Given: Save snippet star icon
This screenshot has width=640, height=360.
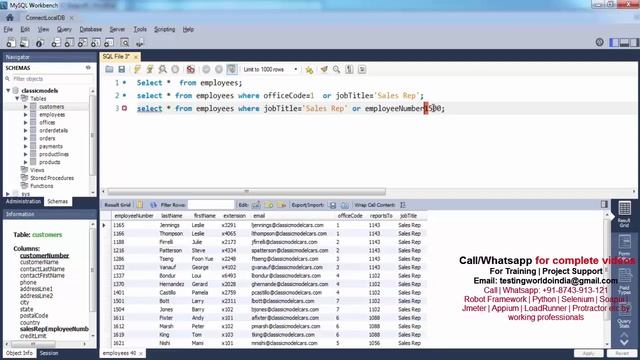Looking at the screenshot, I should [x=309, y=70].
